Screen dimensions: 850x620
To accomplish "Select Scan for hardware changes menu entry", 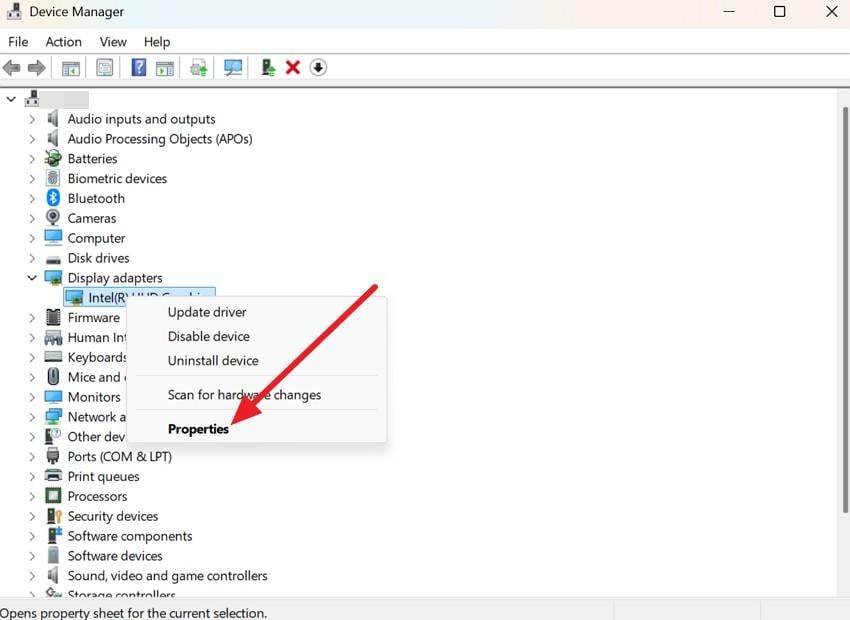I will point(244,395).
